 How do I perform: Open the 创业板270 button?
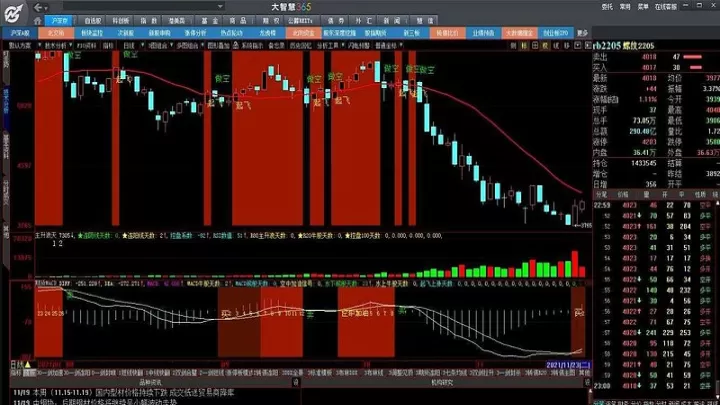(x=556, y=33)
